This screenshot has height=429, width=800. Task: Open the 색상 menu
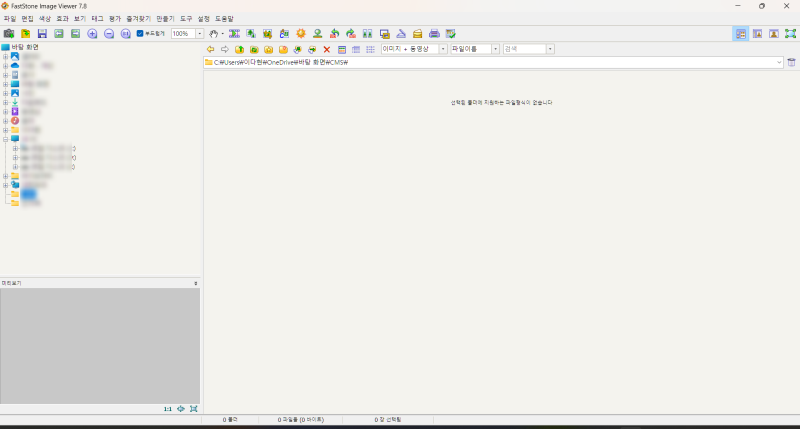[x=45, y=19]
